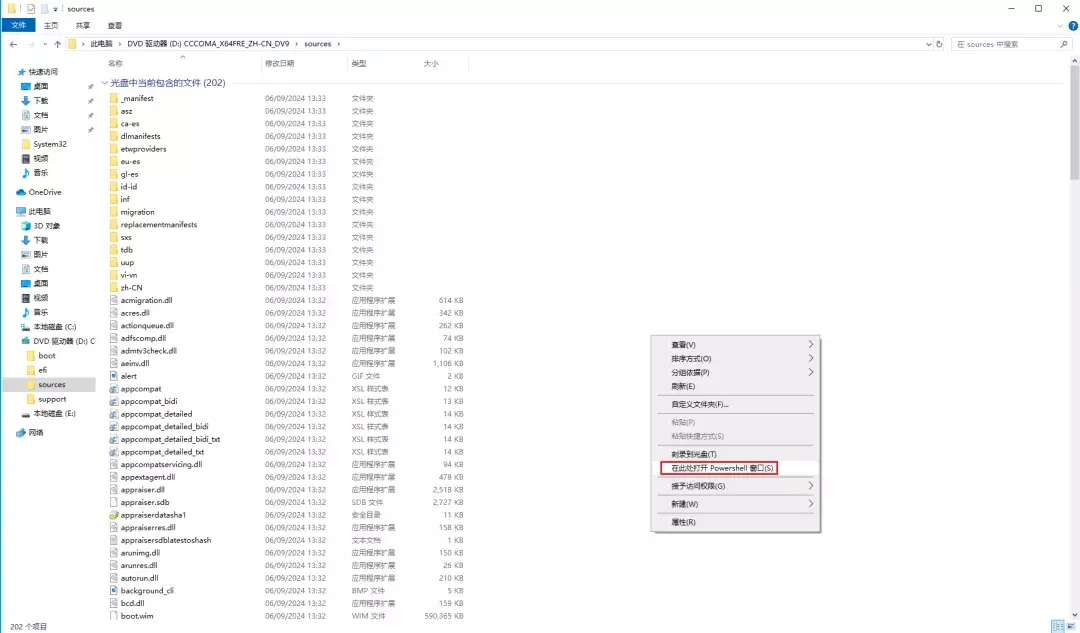The width and height of the screenshot is (1080, 633).
Task: Select the support folder in navigation tree
Action: [x=52, y=399]
